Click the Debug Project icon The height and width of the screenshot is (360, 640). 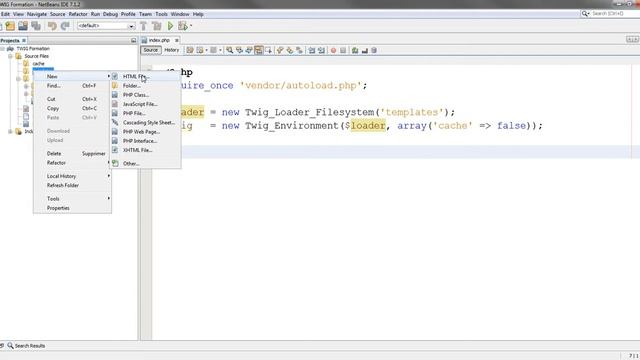(x=183, y=26)
